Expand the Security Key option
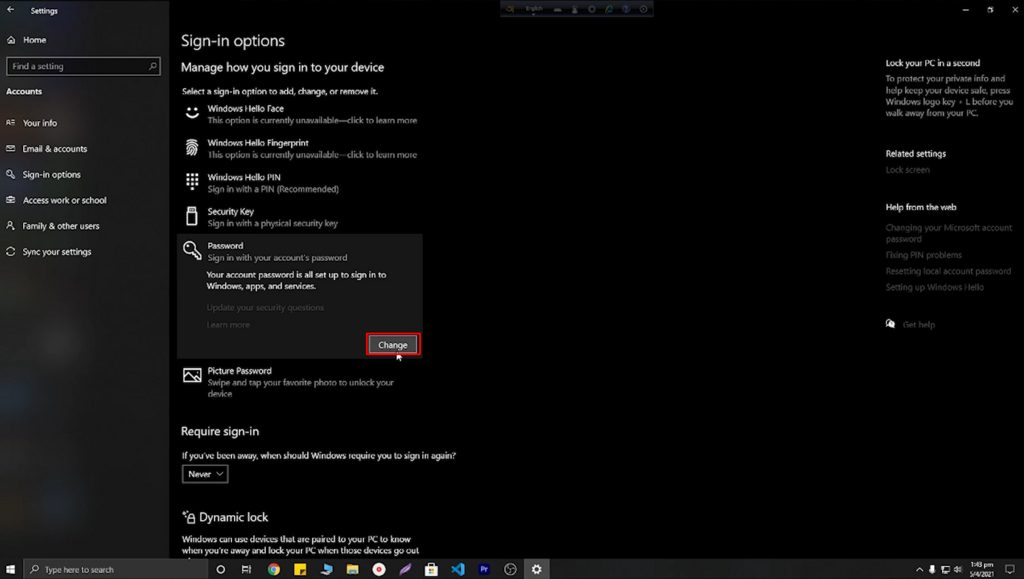The image size is (1024, 579). coord(300,217)
